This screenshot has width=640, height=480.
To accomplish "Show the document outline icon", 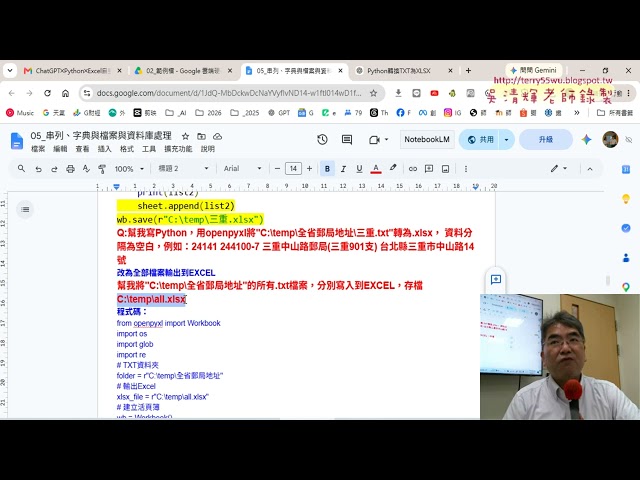I will pyautogui.click(x=25, y=209).
